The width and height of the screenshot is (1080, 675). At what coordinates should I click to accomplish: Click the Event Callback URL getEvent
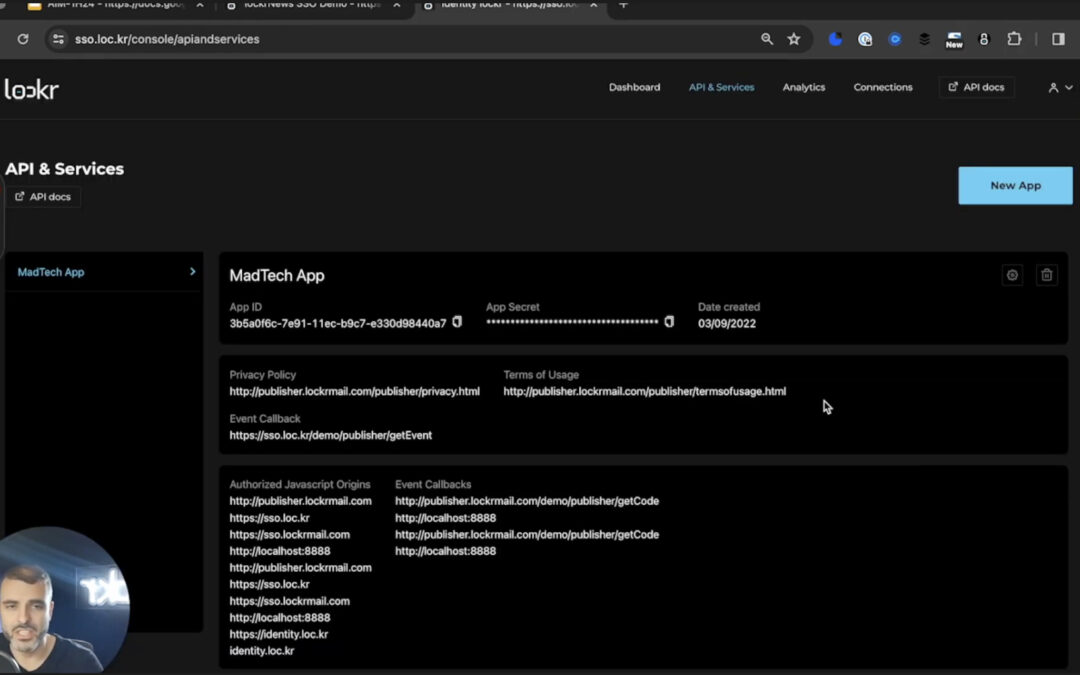(331, 435)
